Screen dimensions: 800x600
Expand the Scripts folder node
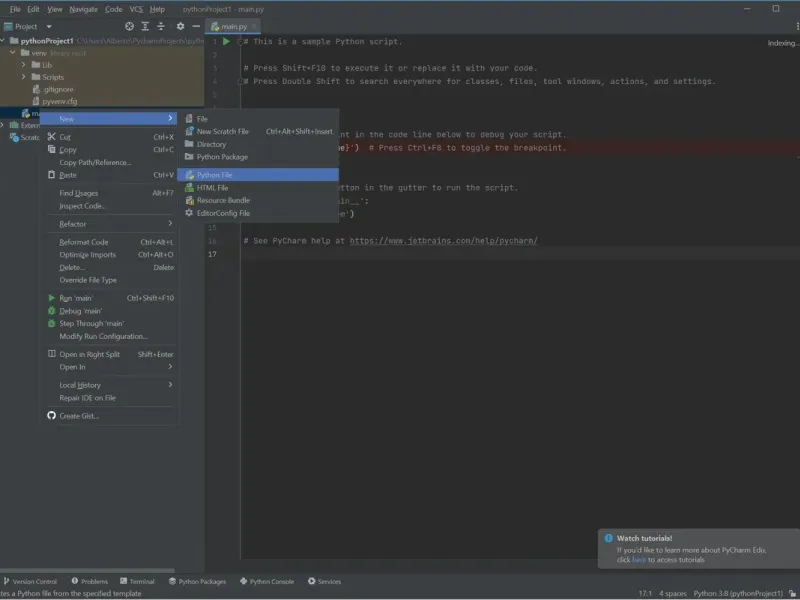pos(24,77)
